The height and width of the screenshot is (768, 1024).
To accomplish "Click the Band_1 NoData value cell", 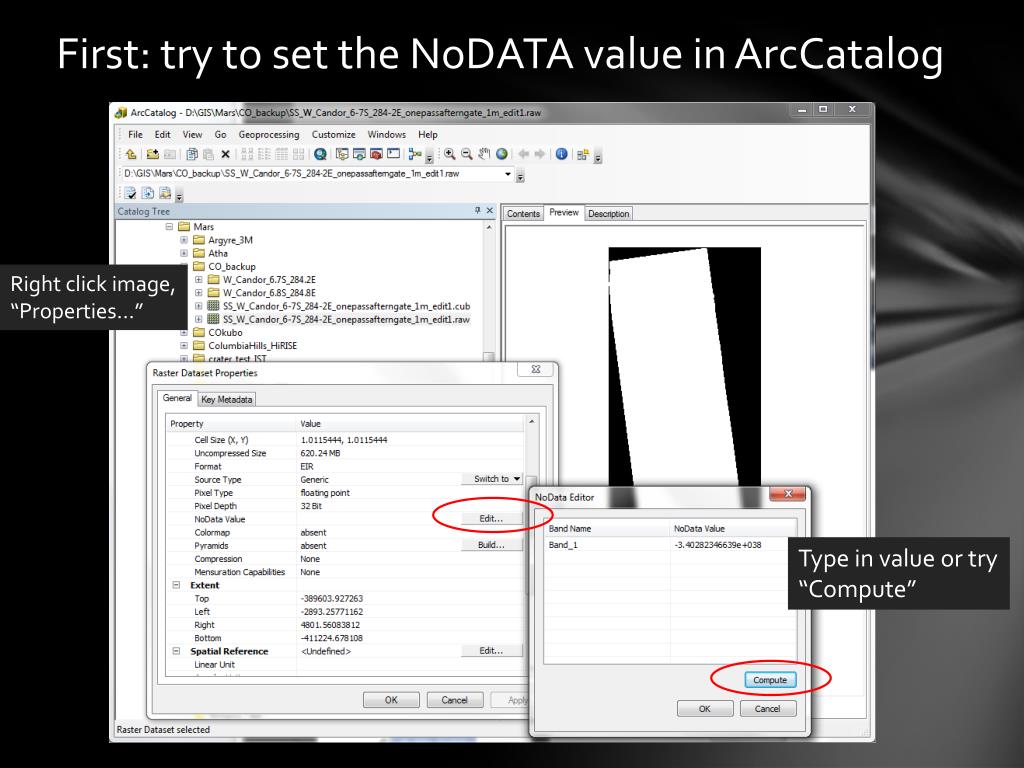I will [x=733, y=545].
